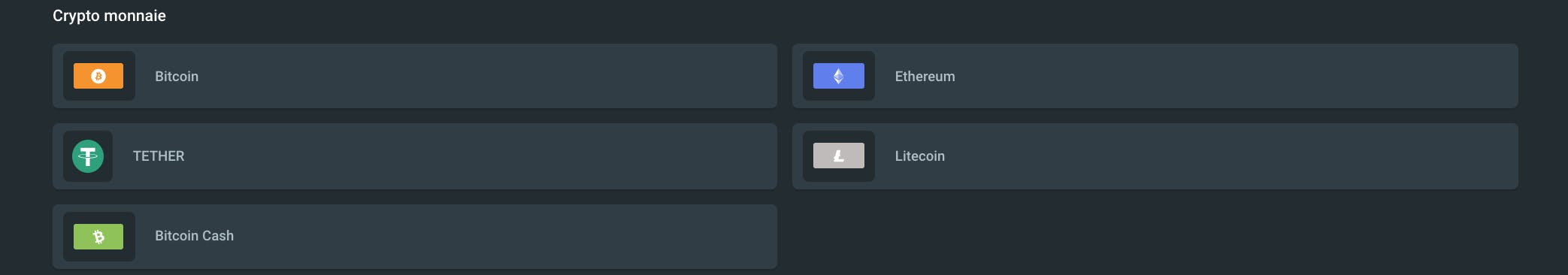Viewport: 1568px width, 275px height.
Task: Select the Bitcoin Cash text label
Action: [x=194, y=236]
